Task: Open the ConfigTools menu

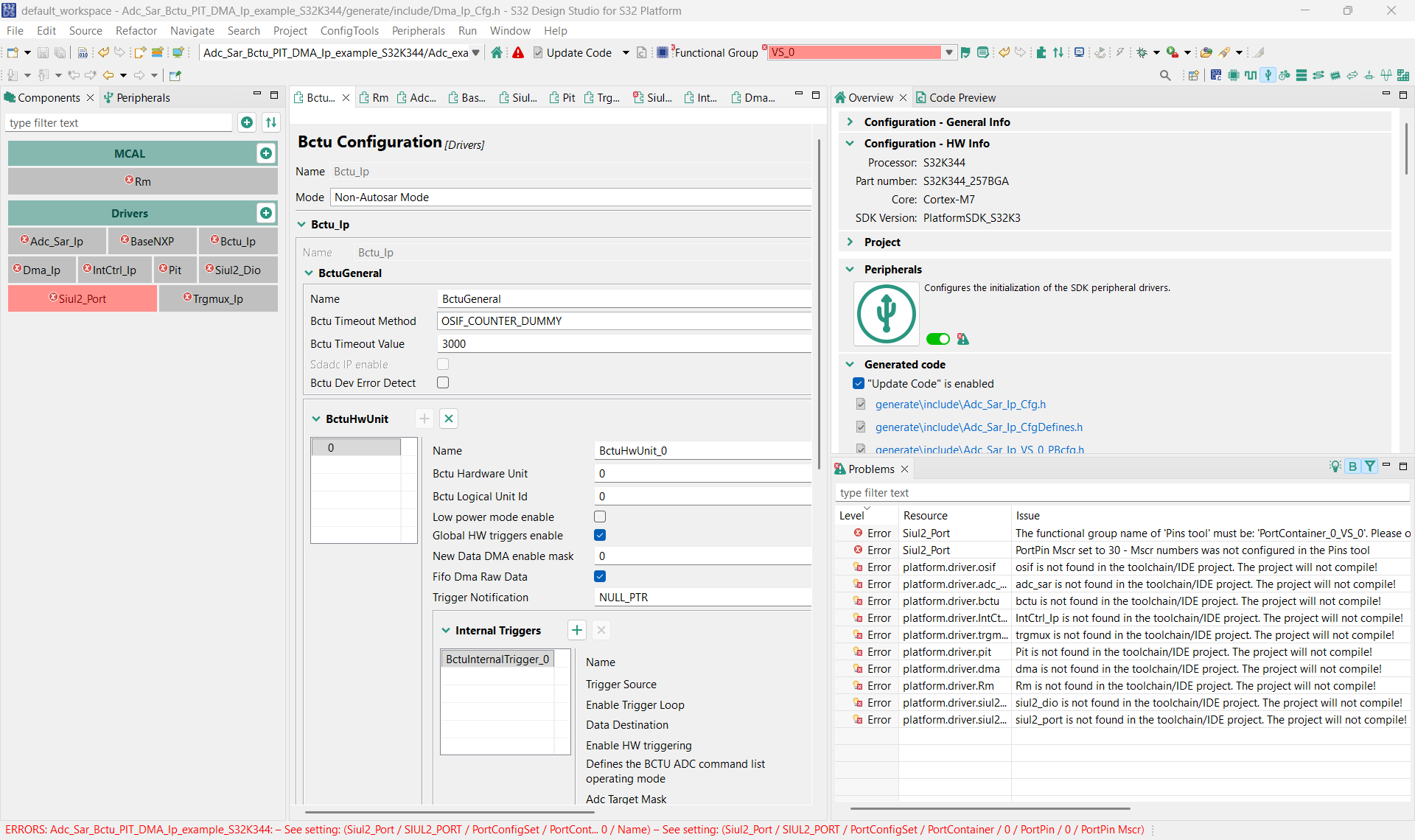Action: click(x=349, y=30)
